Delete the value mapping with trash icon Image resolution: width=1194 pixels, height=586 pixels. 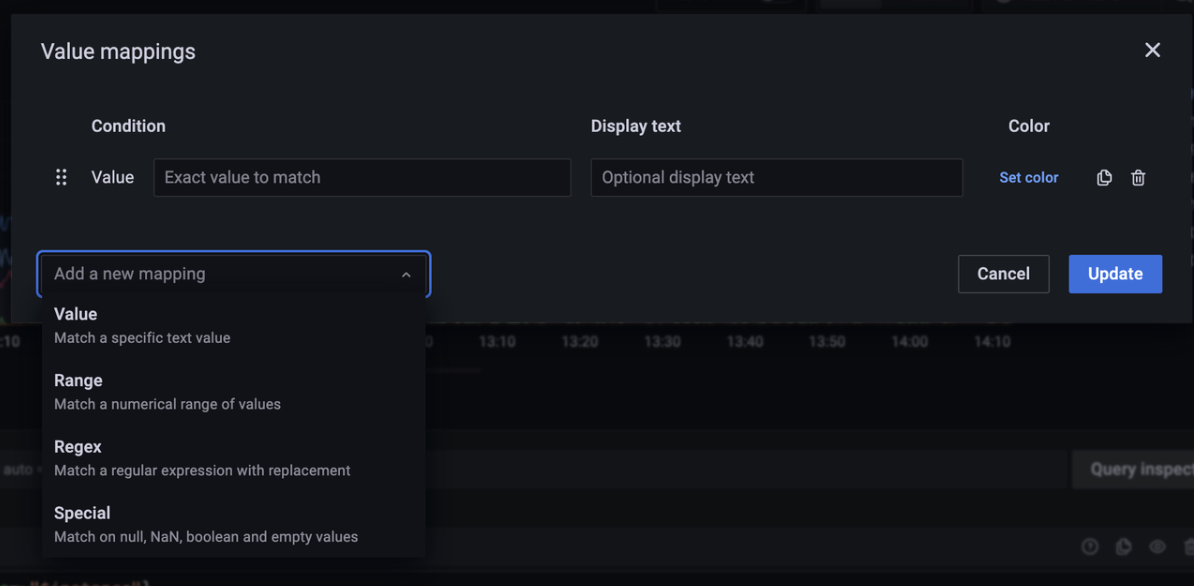tap(1138, 177)
